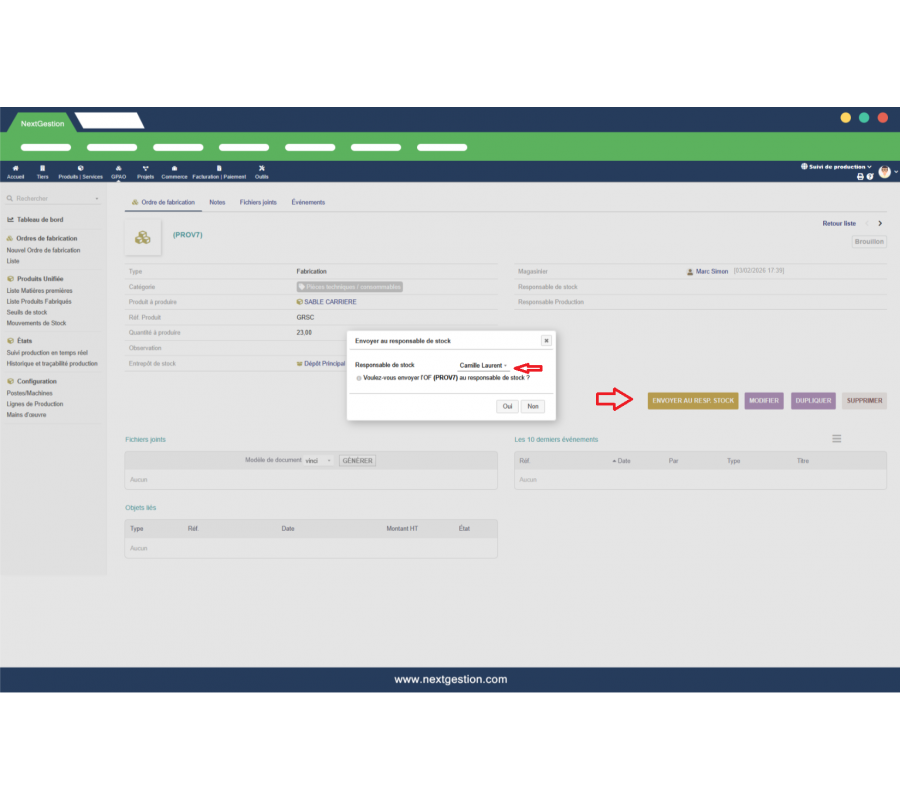Open the Projets module icon
The image size is (900, 800).
point(146,168)
